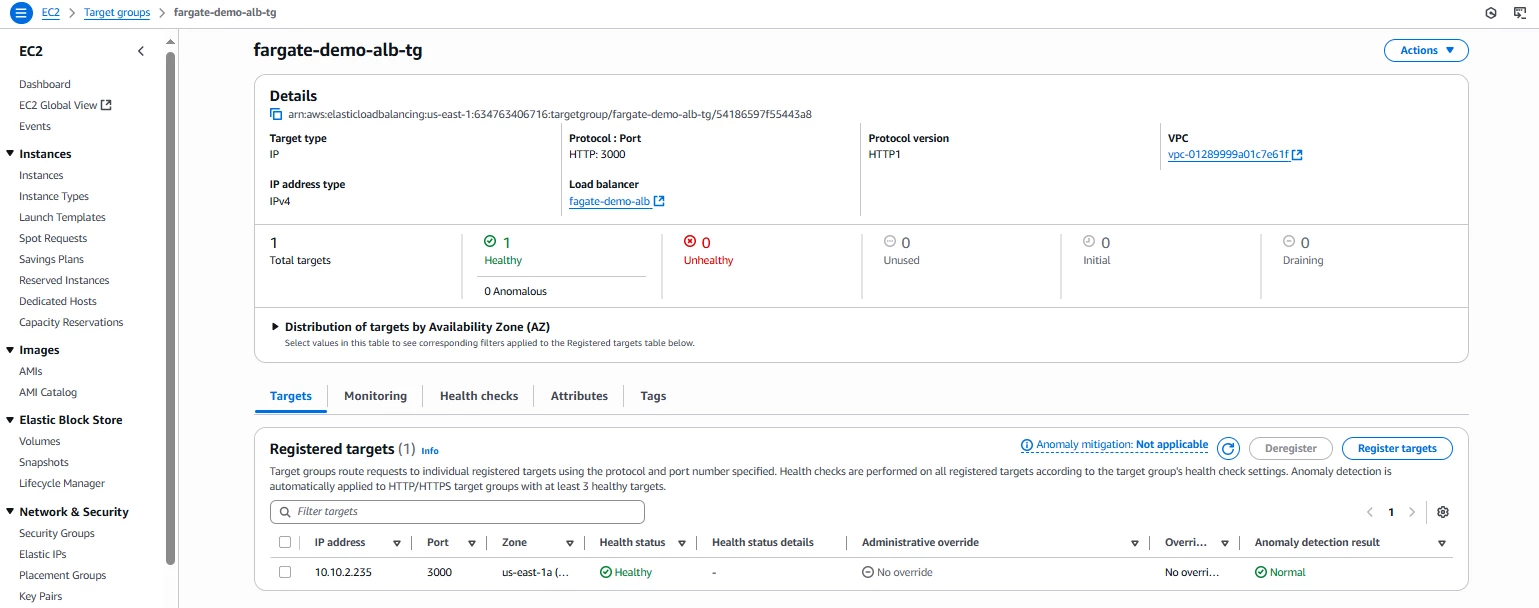Open AMI Catalog in the sidebar
Screen dimensions: 1539x608
[48, 392]
